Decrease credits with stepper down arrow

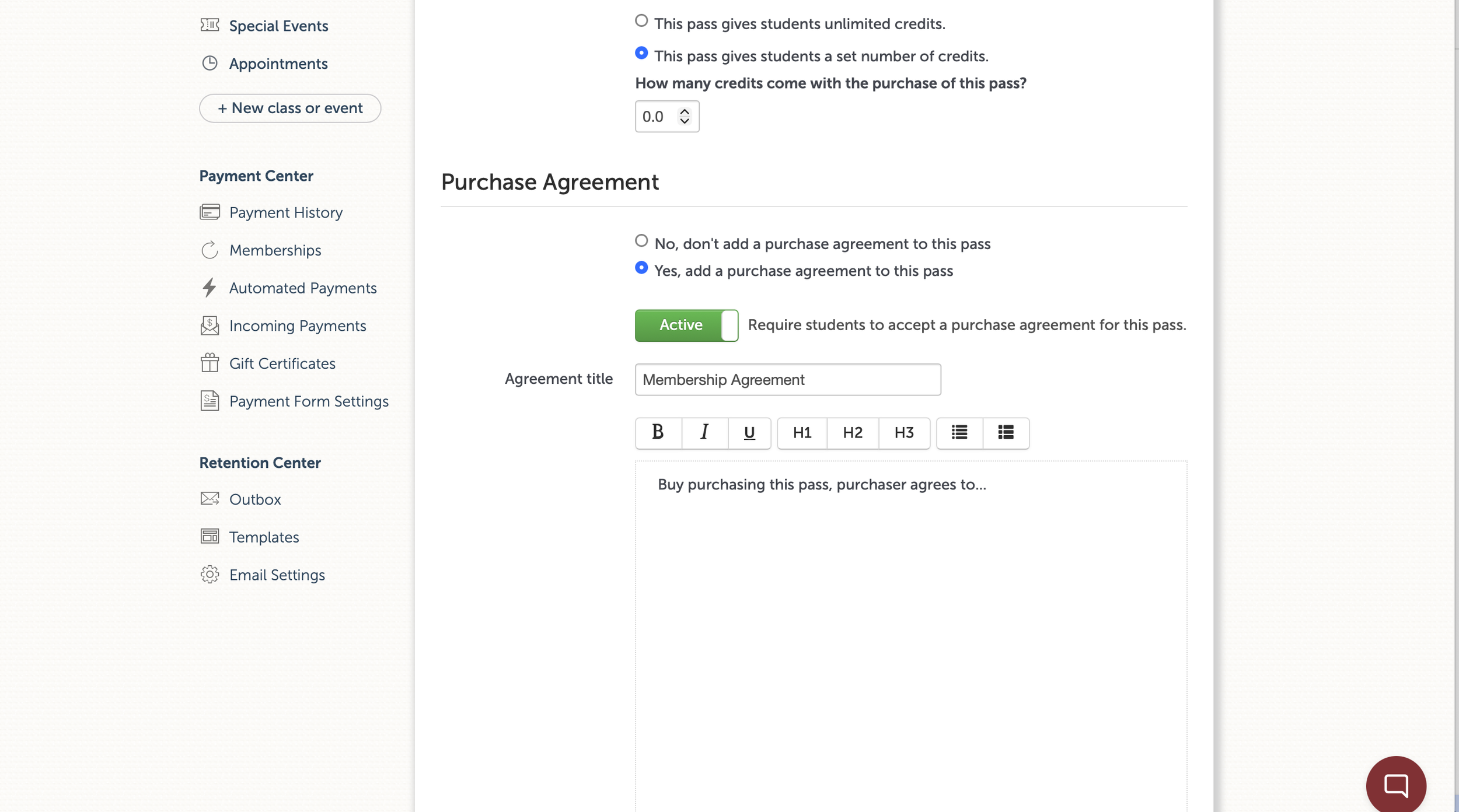[685, 121]
